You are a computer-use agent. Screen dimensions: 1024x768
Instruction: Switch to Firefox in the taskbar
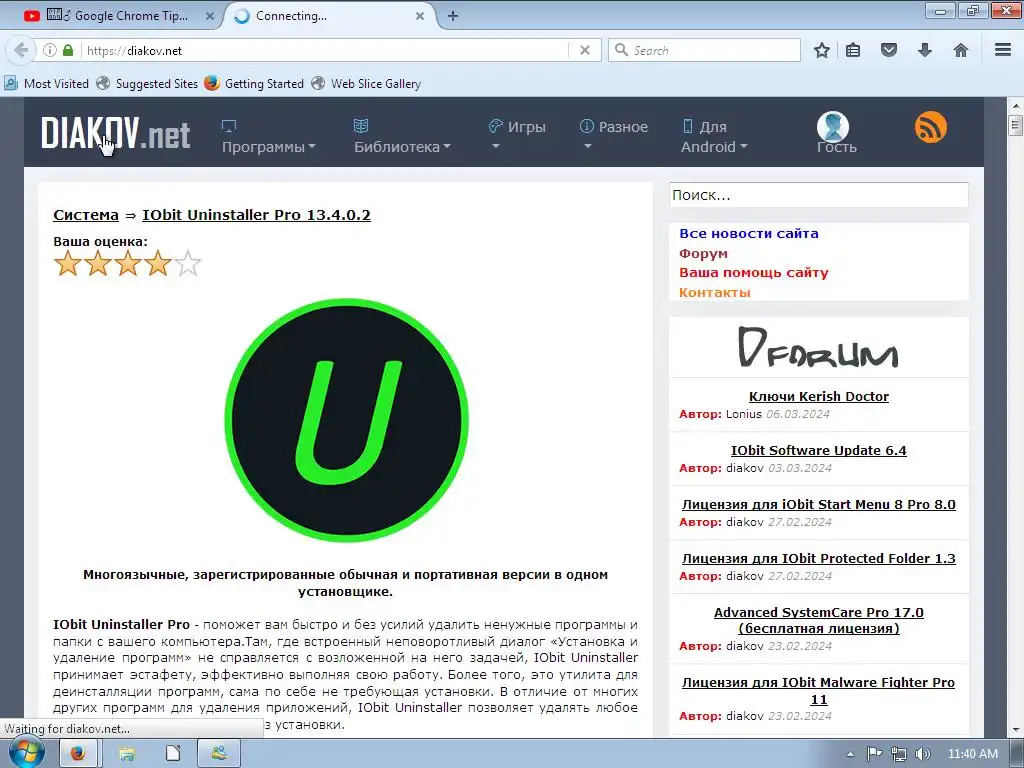tap(78, 754)
